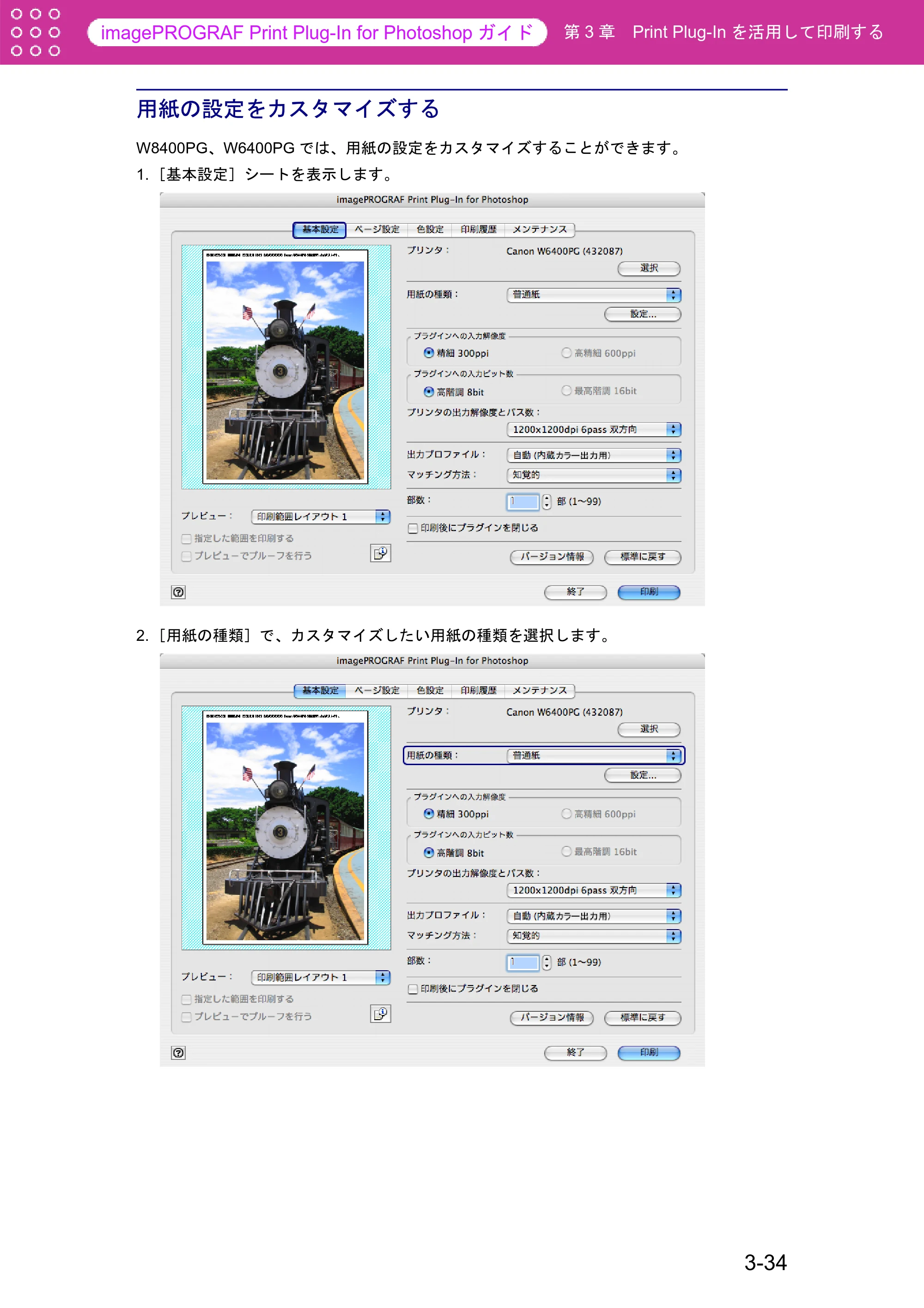924x1308 pixels.
Task: Switch to ページ設定 tab in upper dialog
Action: (x=377, y=230)
